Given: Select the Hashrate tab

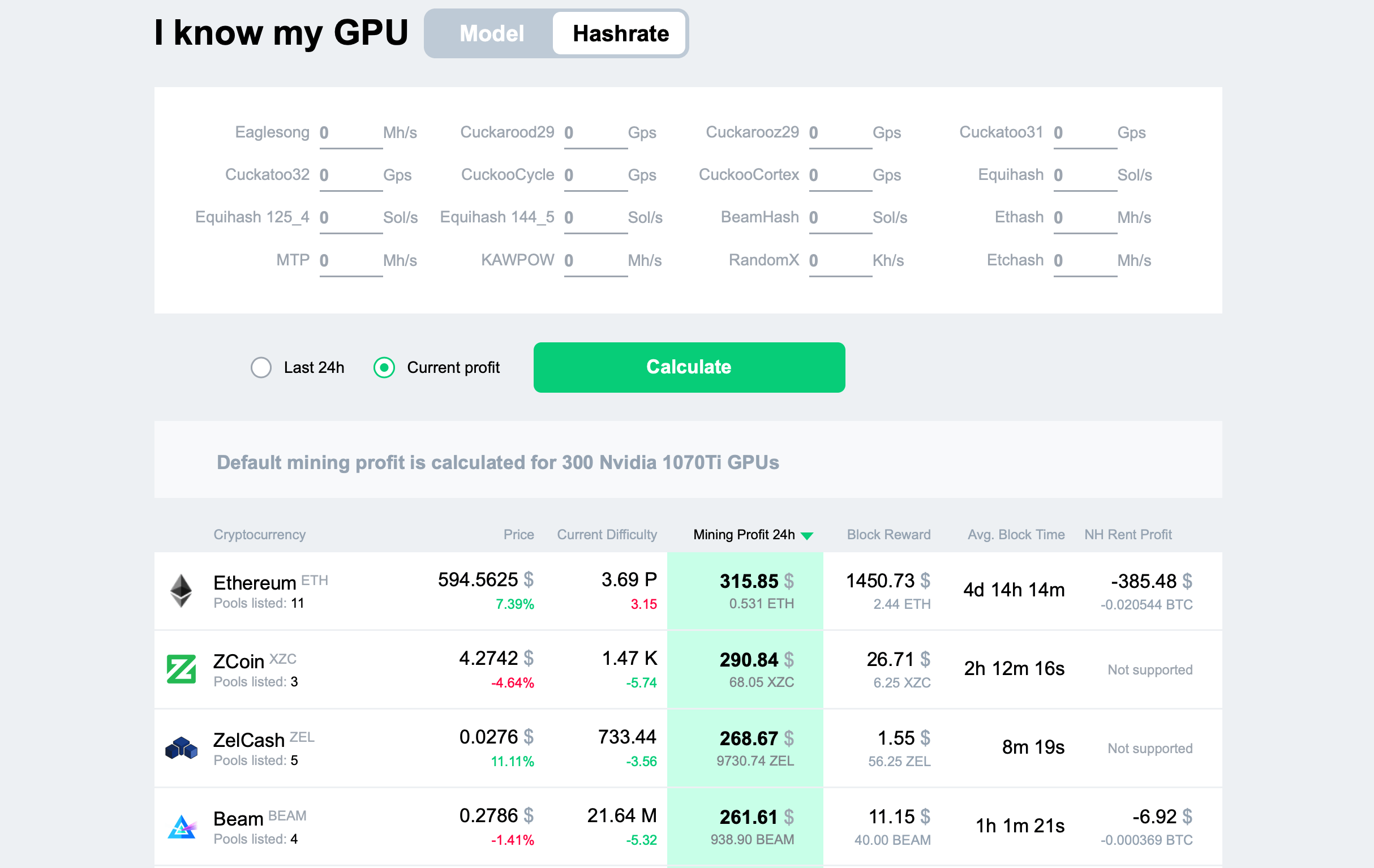Looking at the screenshot, I should [620, 33].
